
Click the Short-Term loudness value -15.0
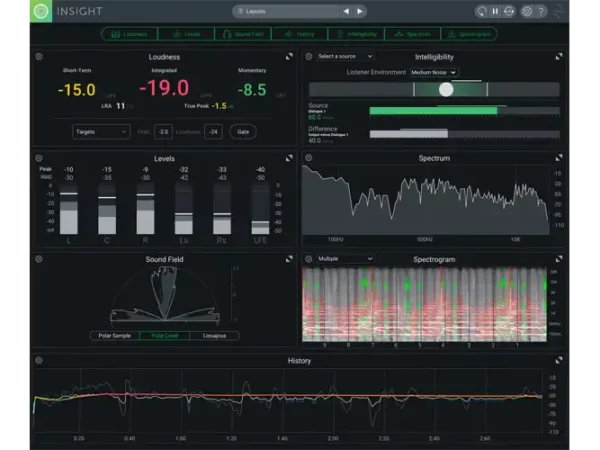tap(77, 90)
